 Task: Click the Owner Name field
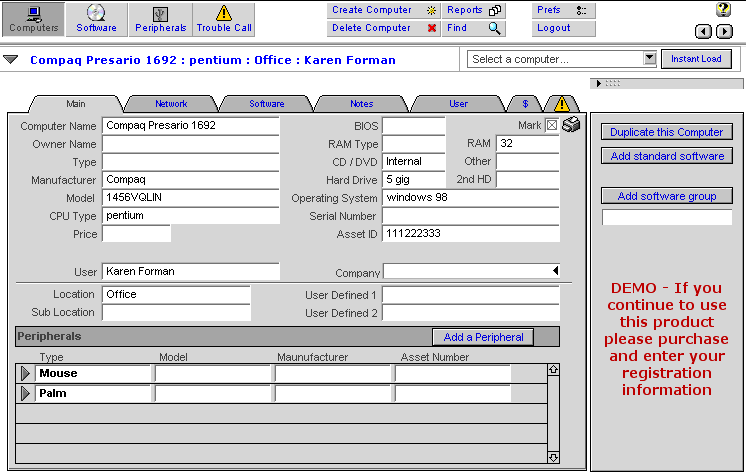coord(191,144)
